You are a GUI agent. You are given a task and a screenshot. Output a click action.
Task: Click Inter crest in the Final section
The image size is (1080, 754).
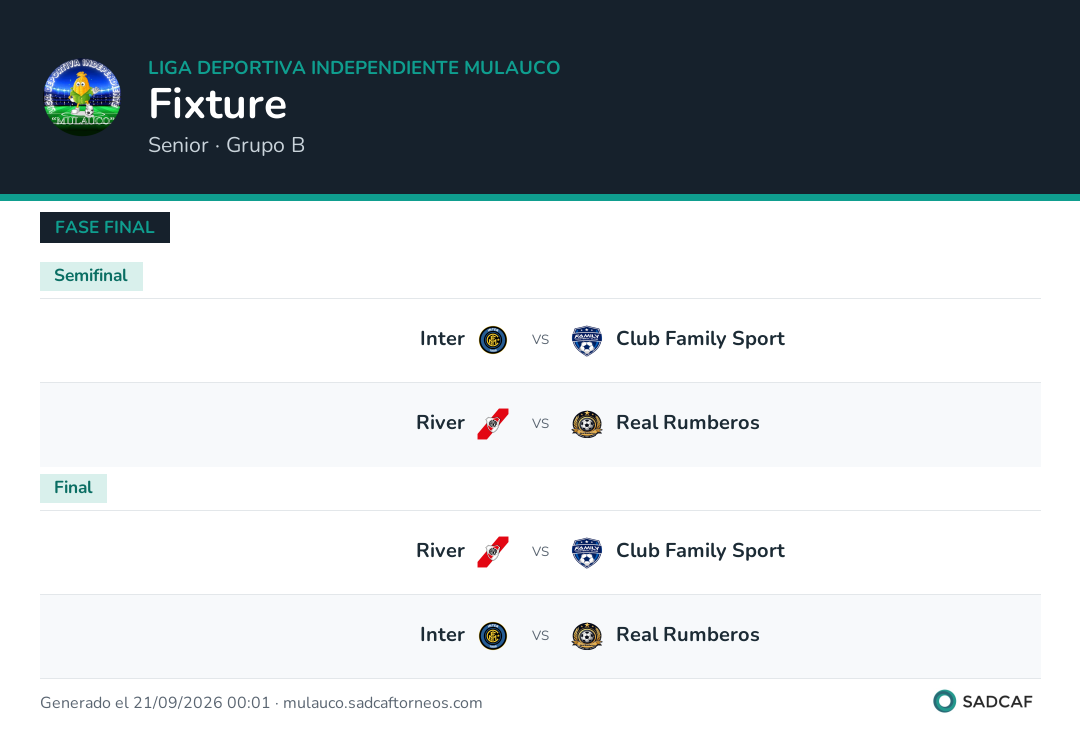[492, 636]
